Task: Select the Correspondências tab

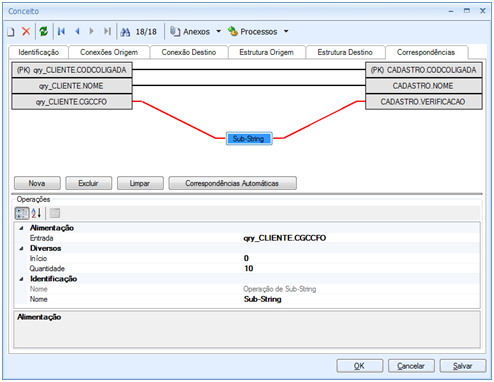Action: [426, 52]
